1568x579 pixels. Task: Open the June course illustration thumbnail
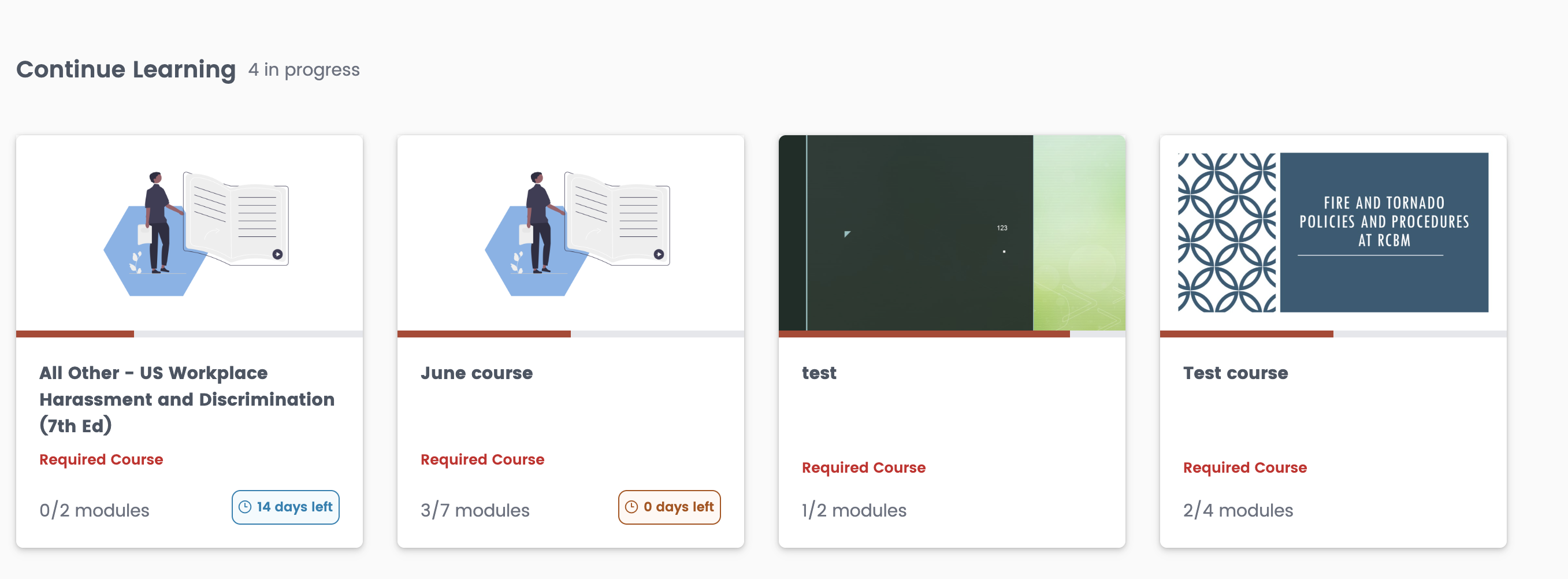[570, 232]
